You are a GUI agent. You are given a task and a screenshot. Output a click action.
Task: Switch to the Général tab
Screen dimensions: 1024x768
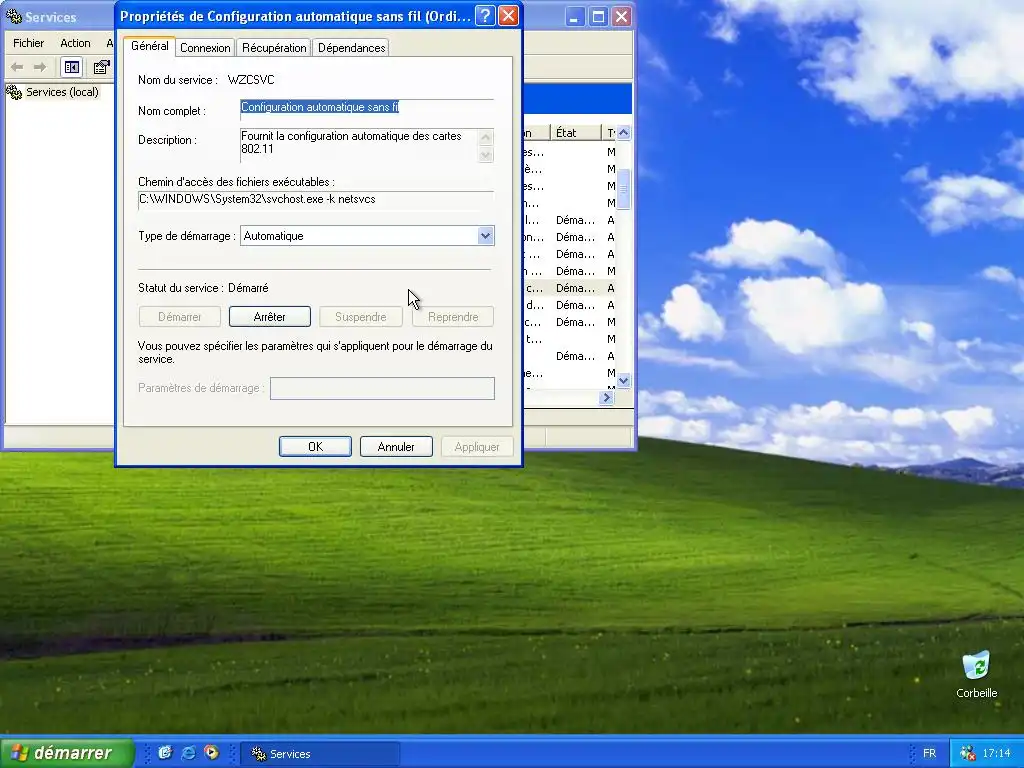(x=150, y=46)
